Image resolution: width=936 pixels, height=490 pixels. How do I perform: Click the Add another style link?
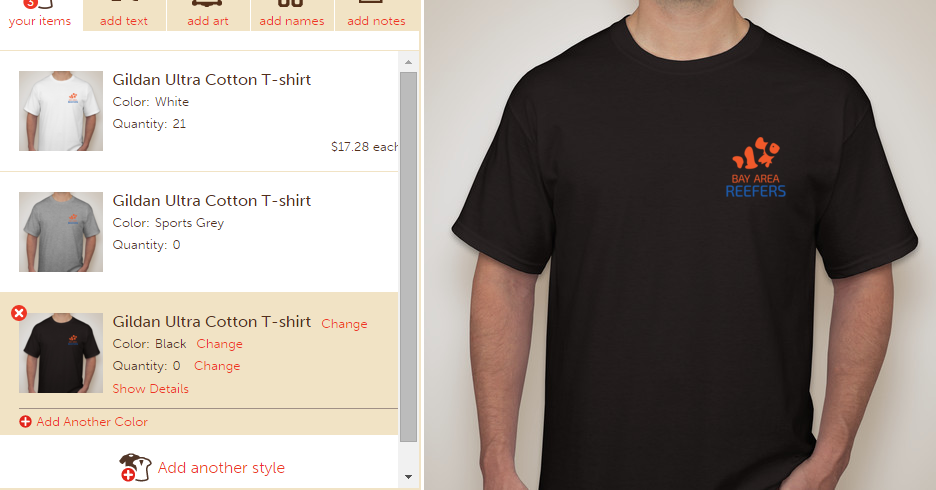click(x=221, y=468)
